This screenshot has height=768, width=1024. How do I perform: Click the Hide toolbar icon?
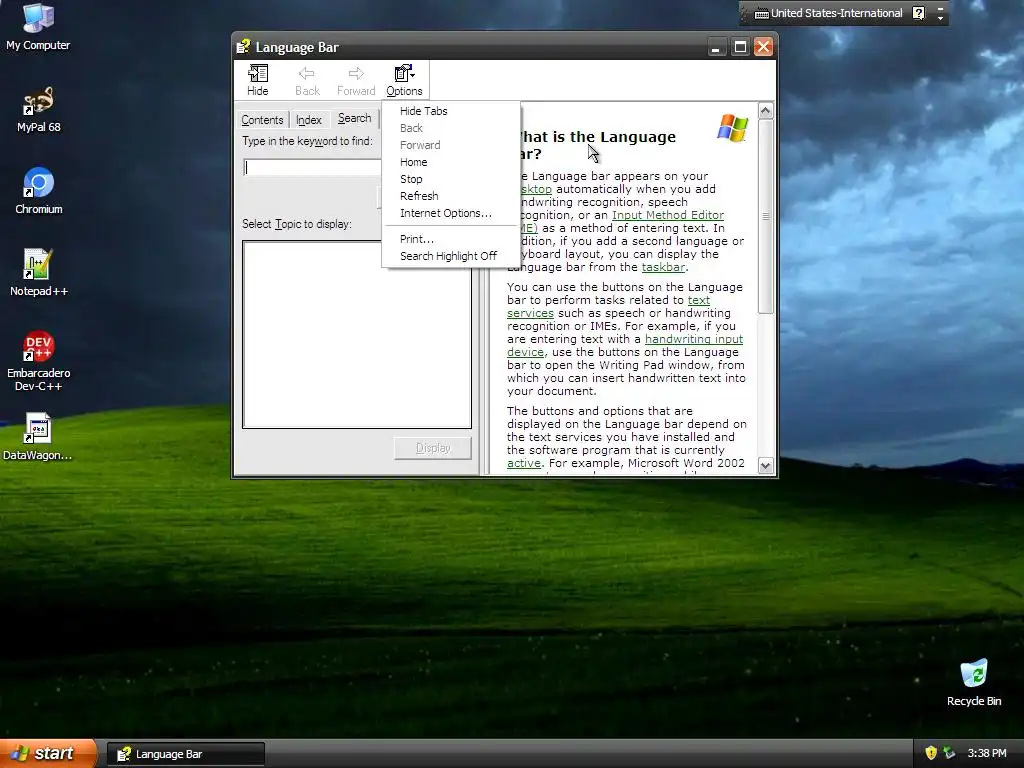pos(257,73)
